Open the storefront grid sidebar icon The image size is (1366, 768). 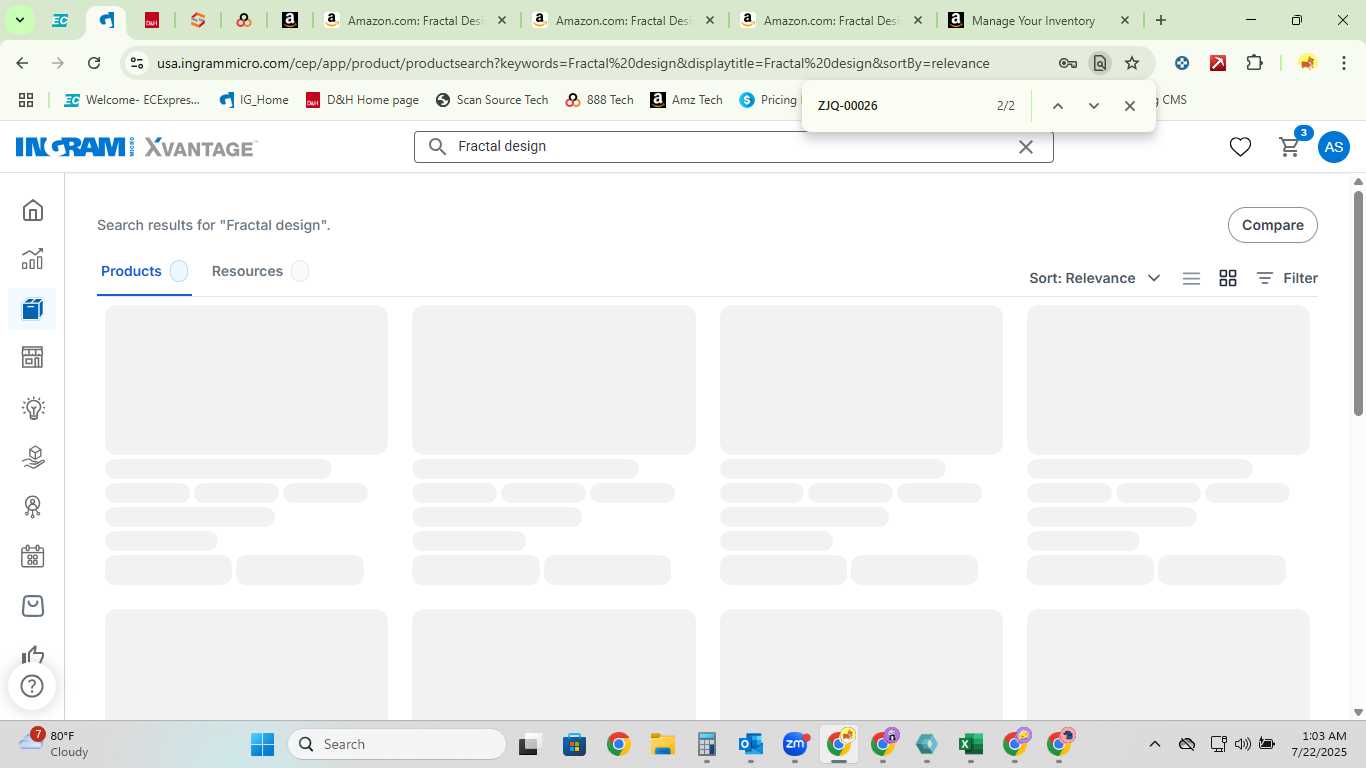pos(32,358)
